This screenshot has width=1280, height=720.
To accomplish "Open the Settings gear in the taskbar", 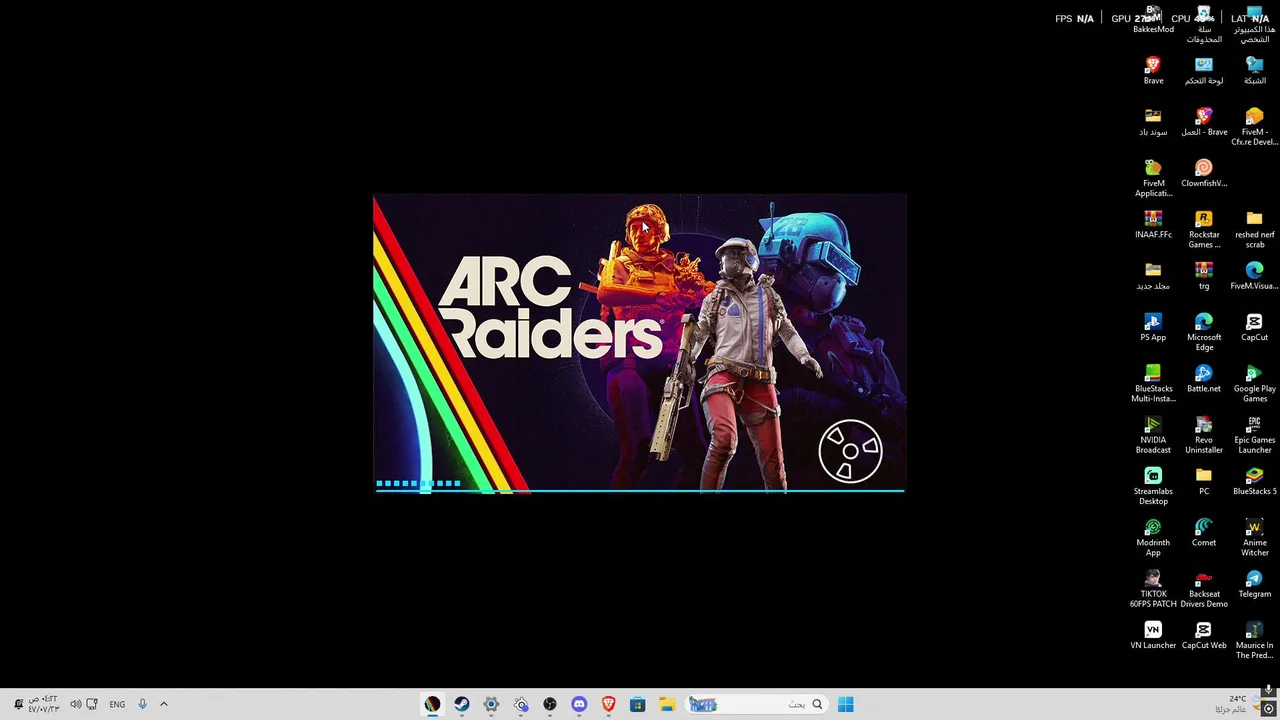I will (x=491, y=704).
